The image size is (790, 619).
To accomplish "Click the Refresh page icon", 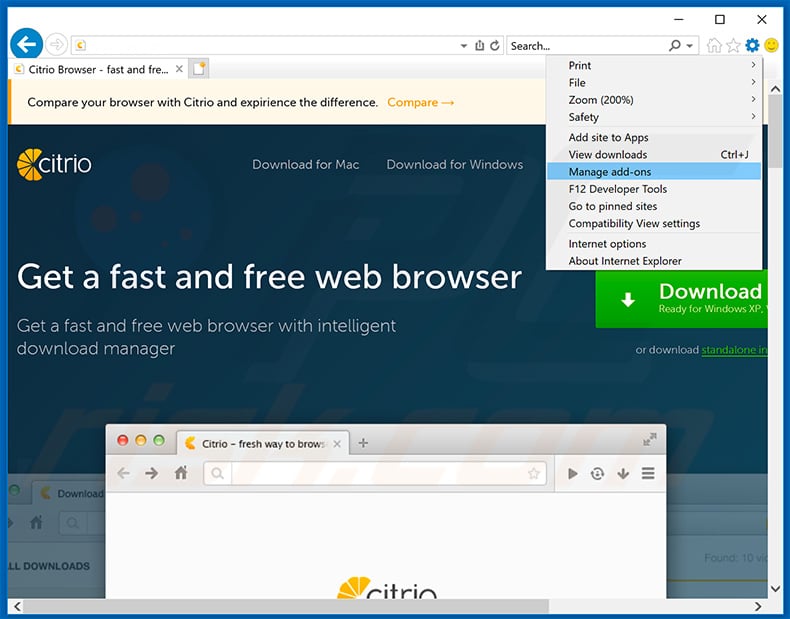I will (495, 46).
